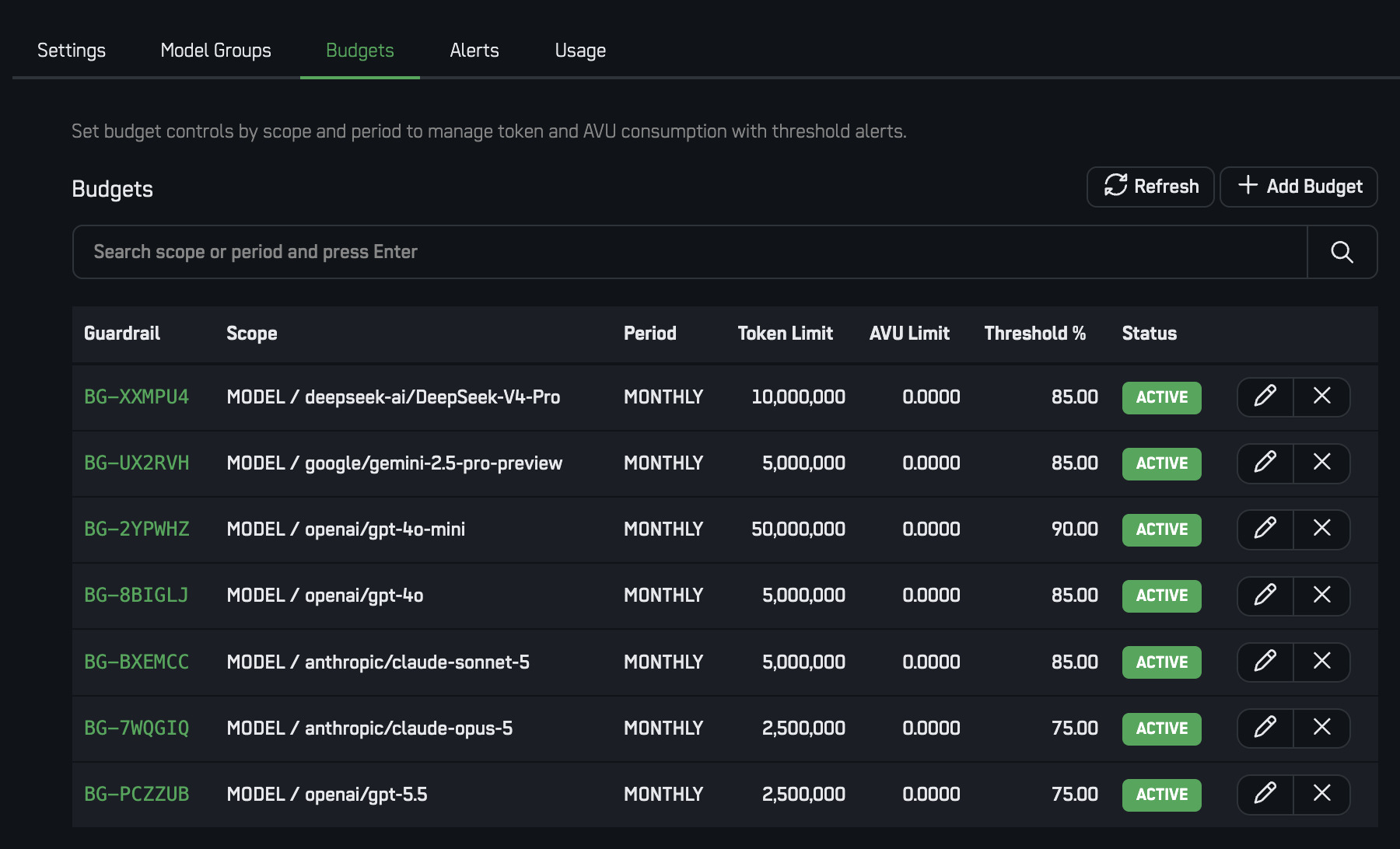Click scope 'MODEL / openai/gpt-4o'
The image size is (1400, 849).
tap(325, 596)
